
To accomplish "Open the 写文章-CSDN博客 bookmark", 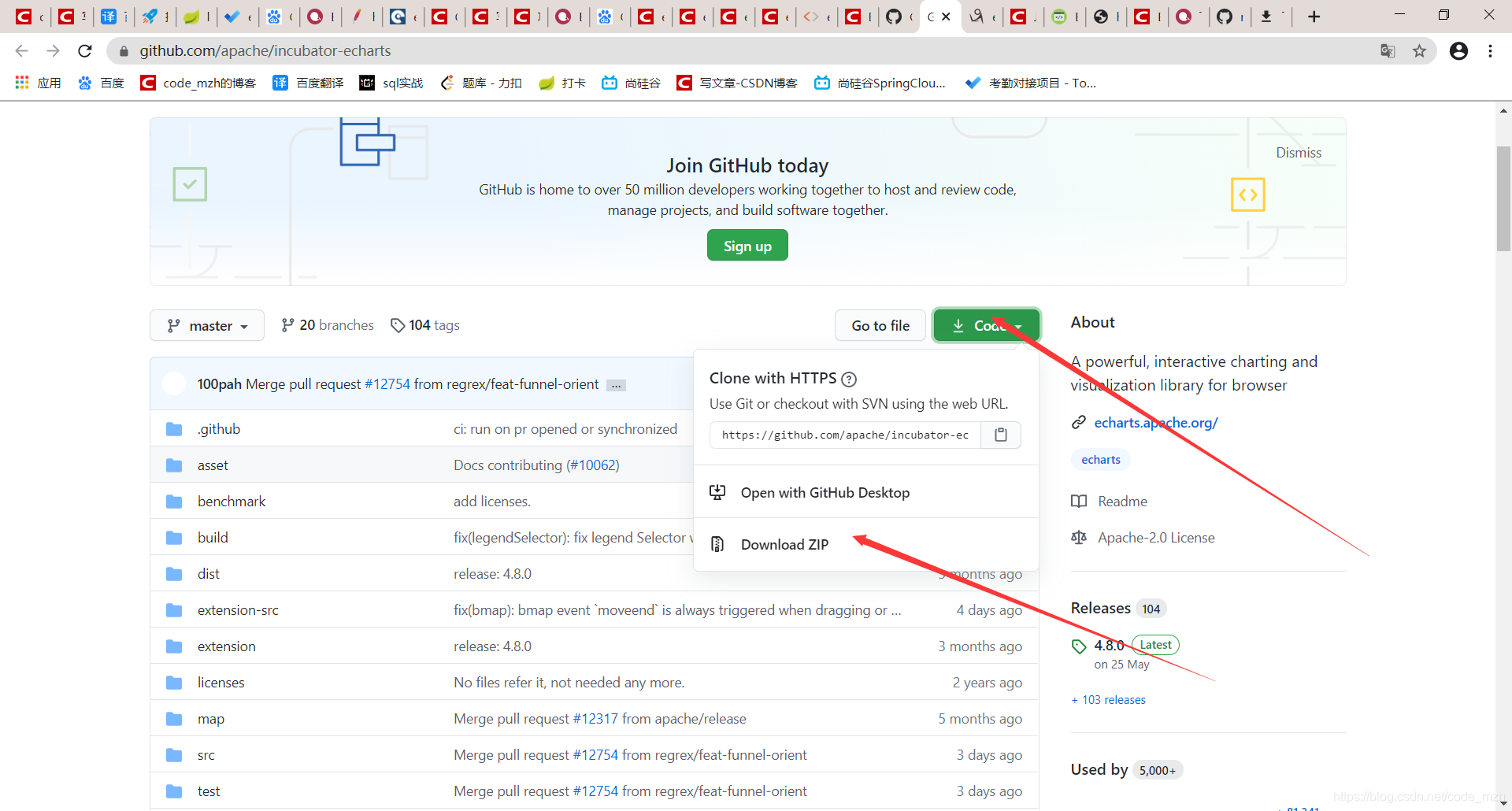I will (x=737, y=83).
